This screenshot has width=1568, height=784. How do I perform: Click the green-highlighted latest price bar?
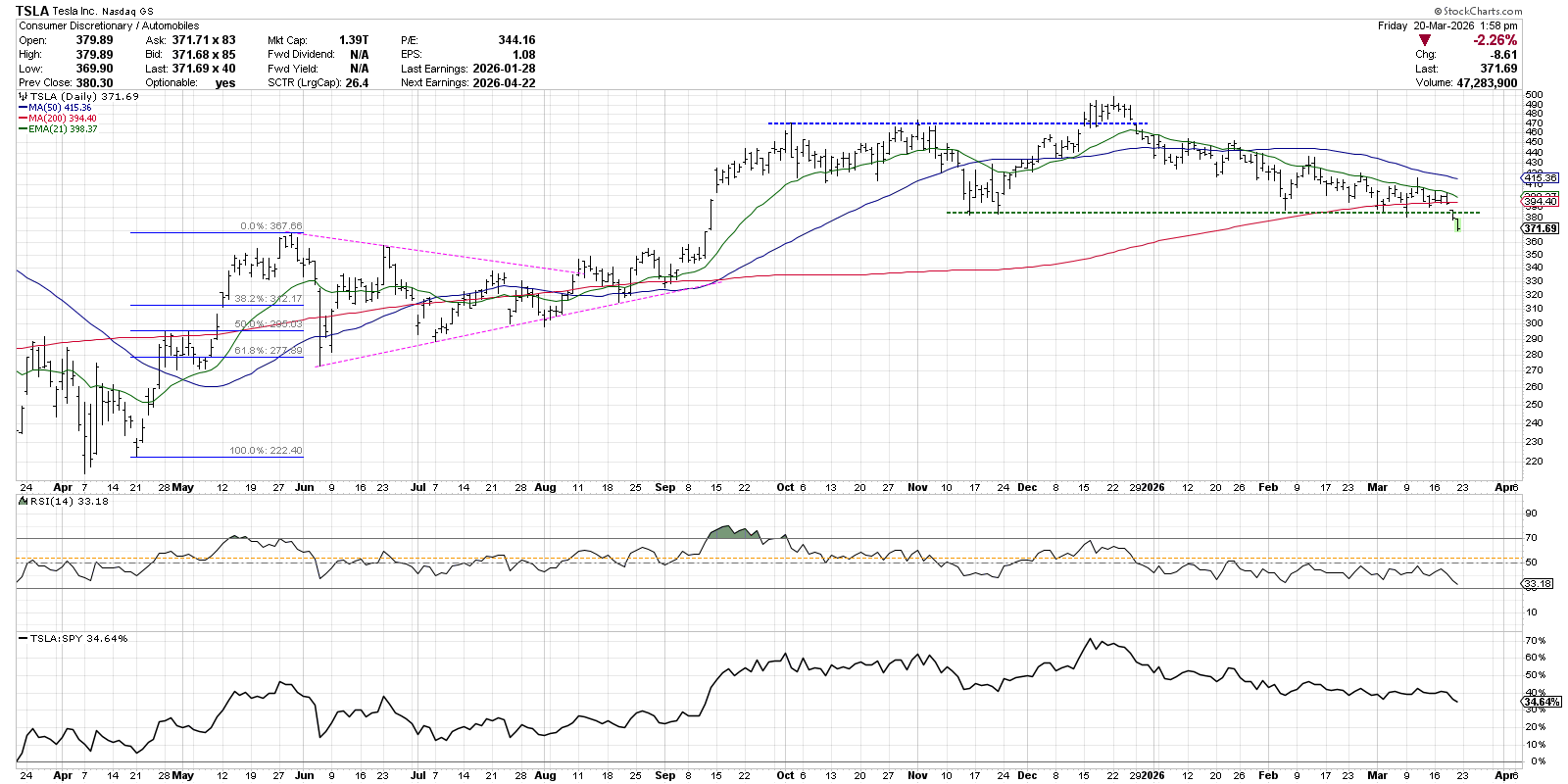point(1458,224)
